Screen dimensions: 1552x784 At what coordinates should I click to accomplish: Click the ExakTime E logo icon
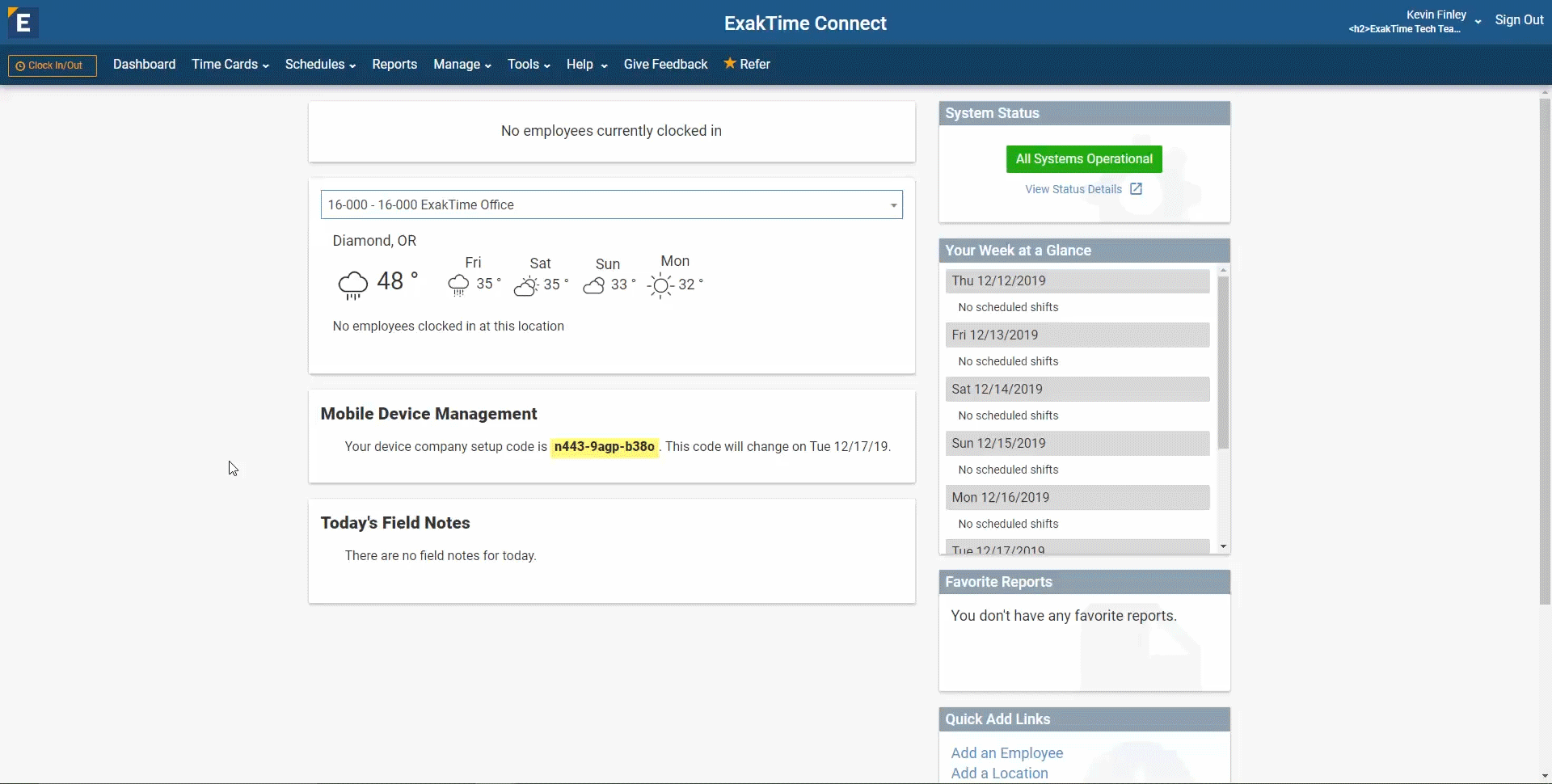[23, 23]
